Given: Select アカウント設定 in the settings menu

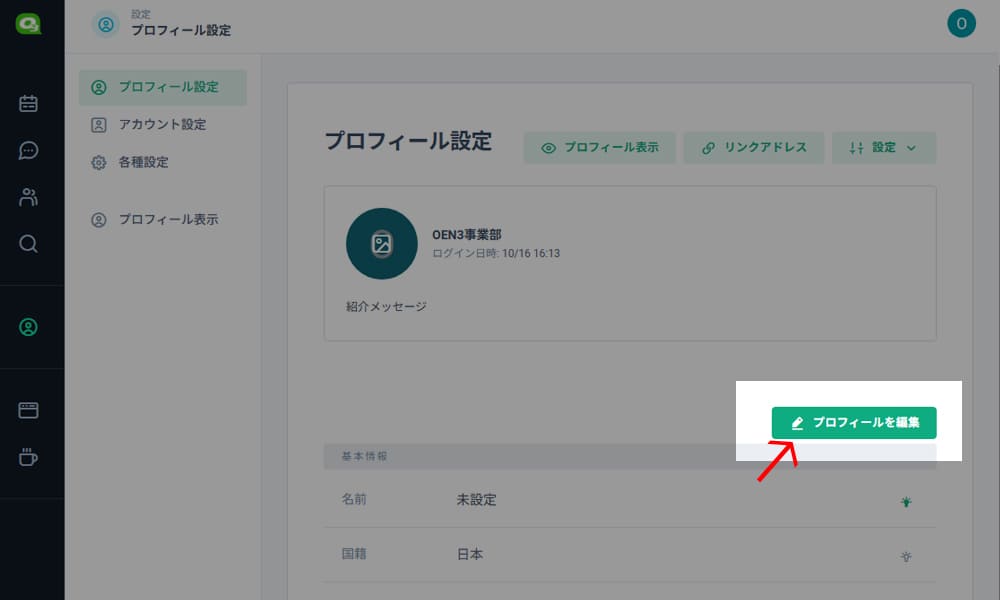Looking at the screenshot, I should [x=163, y=125].
